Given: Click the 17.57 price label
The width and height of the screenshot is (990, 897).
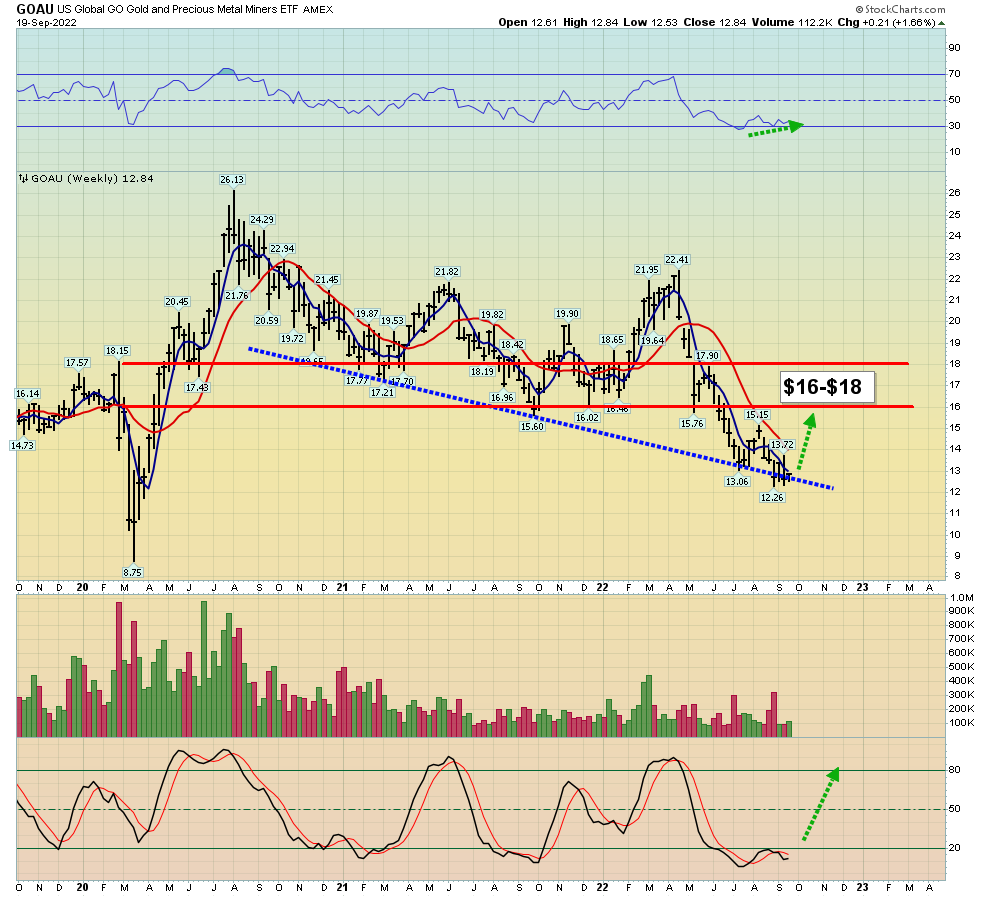Looking at the screenshot, I should coord(77,362).
